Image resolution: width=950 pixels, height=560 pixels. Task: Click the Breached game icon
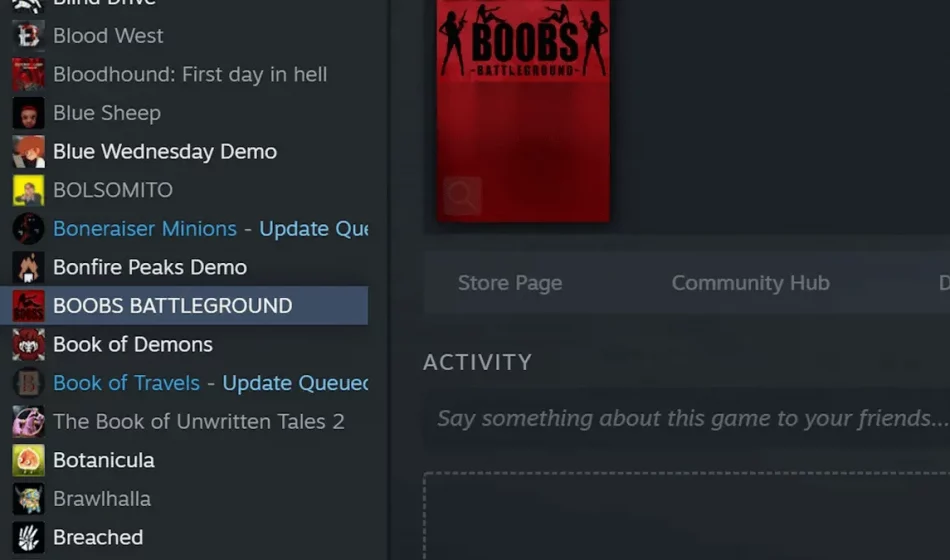[28, 537]
